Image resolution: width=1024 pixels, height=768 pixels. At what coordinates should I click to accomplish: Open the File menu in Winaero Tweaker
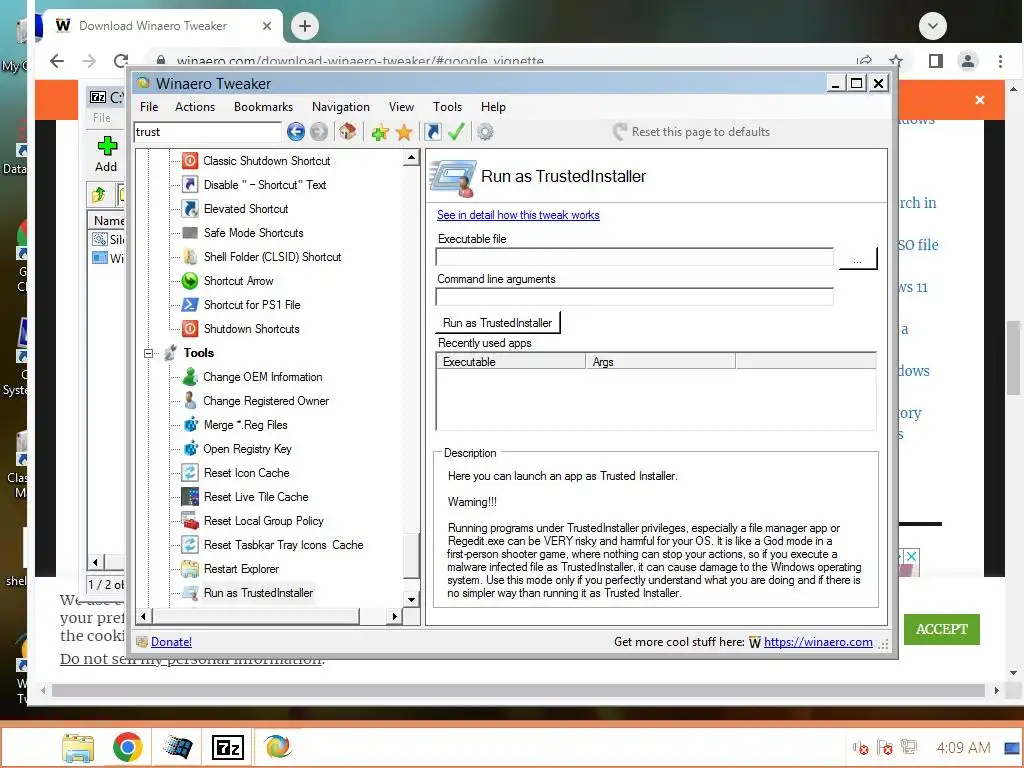click(149, 107)
